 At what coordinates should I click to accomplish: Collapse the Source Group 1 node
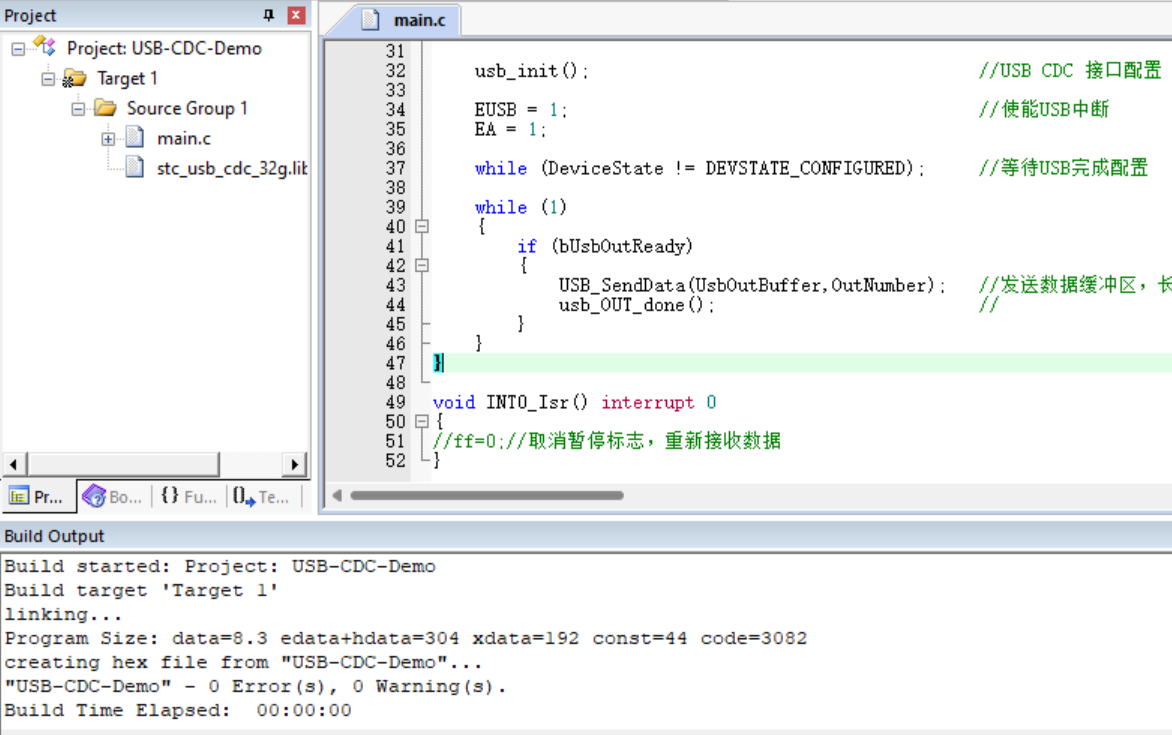(78, 108)
